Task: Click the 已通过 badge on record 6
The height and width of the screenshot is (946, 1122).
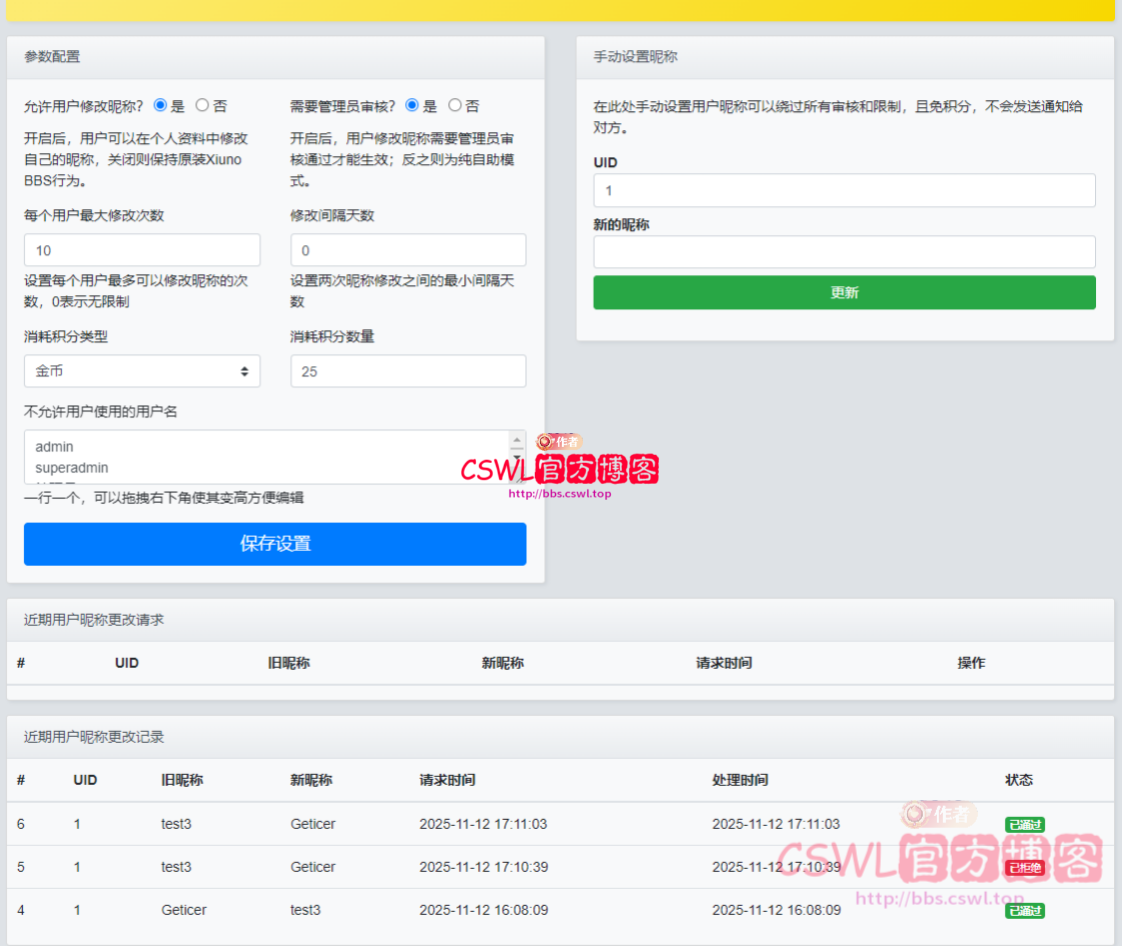Action: (1023, 825)
